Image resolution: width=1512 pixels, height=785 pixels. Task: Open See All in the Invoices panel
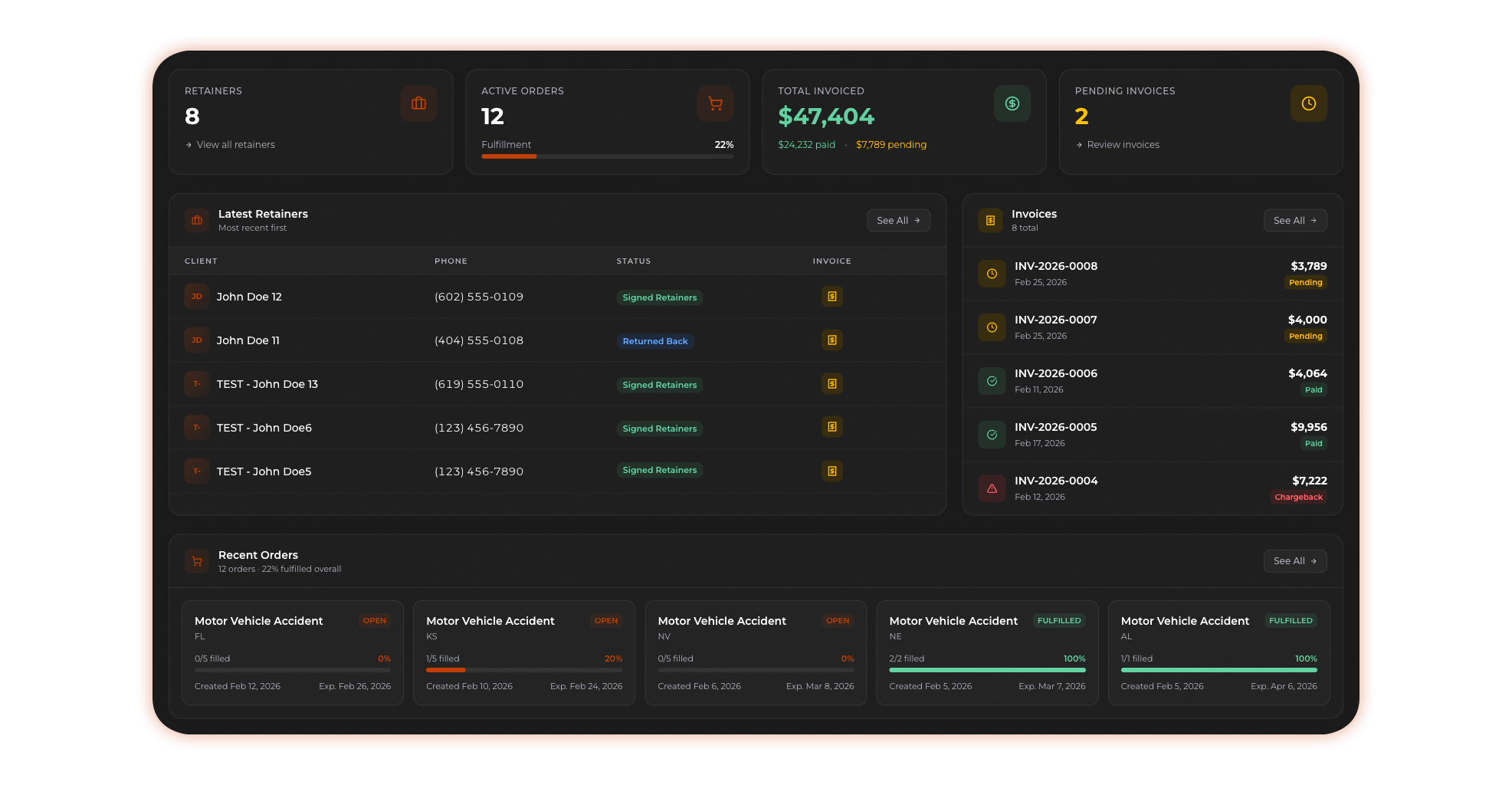click(1294, 220)
